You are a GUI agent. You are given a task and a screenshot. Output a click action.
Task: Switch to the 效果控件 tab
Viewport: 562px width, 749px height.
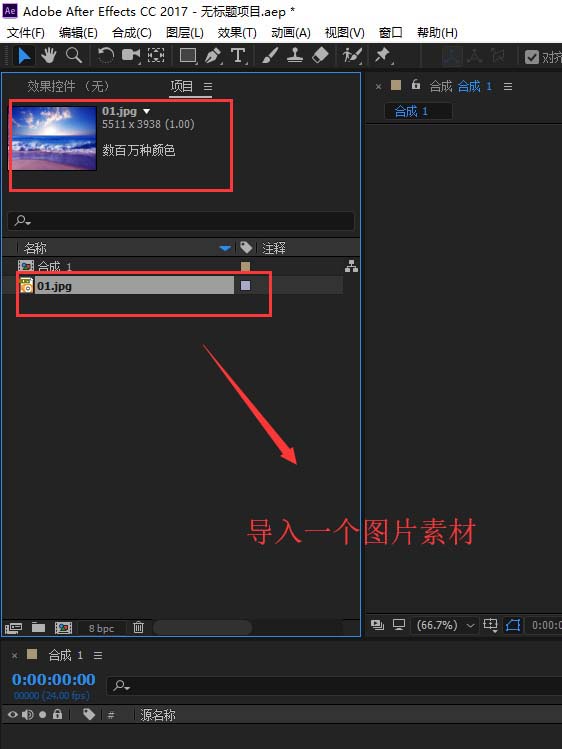click(68, 86)
